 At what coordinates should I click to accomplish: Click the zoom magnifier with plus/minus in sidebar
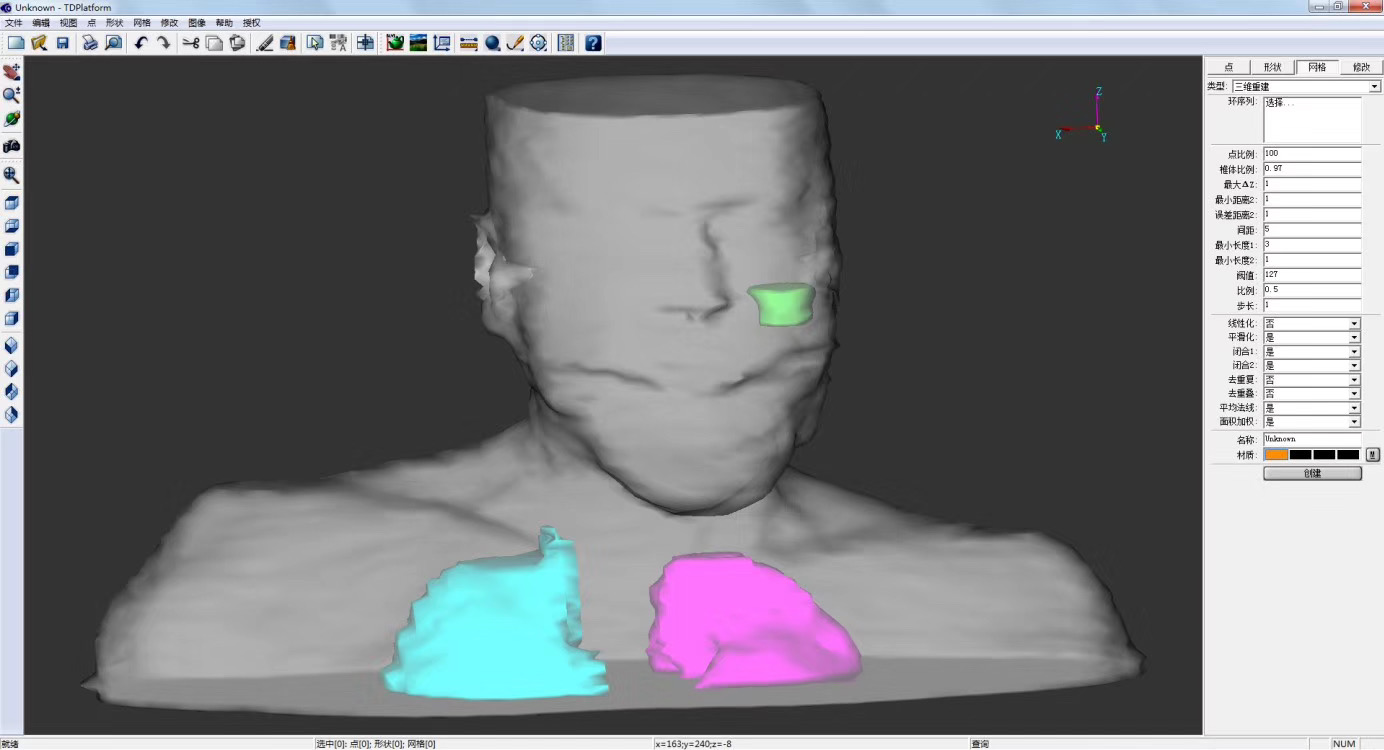12,95
